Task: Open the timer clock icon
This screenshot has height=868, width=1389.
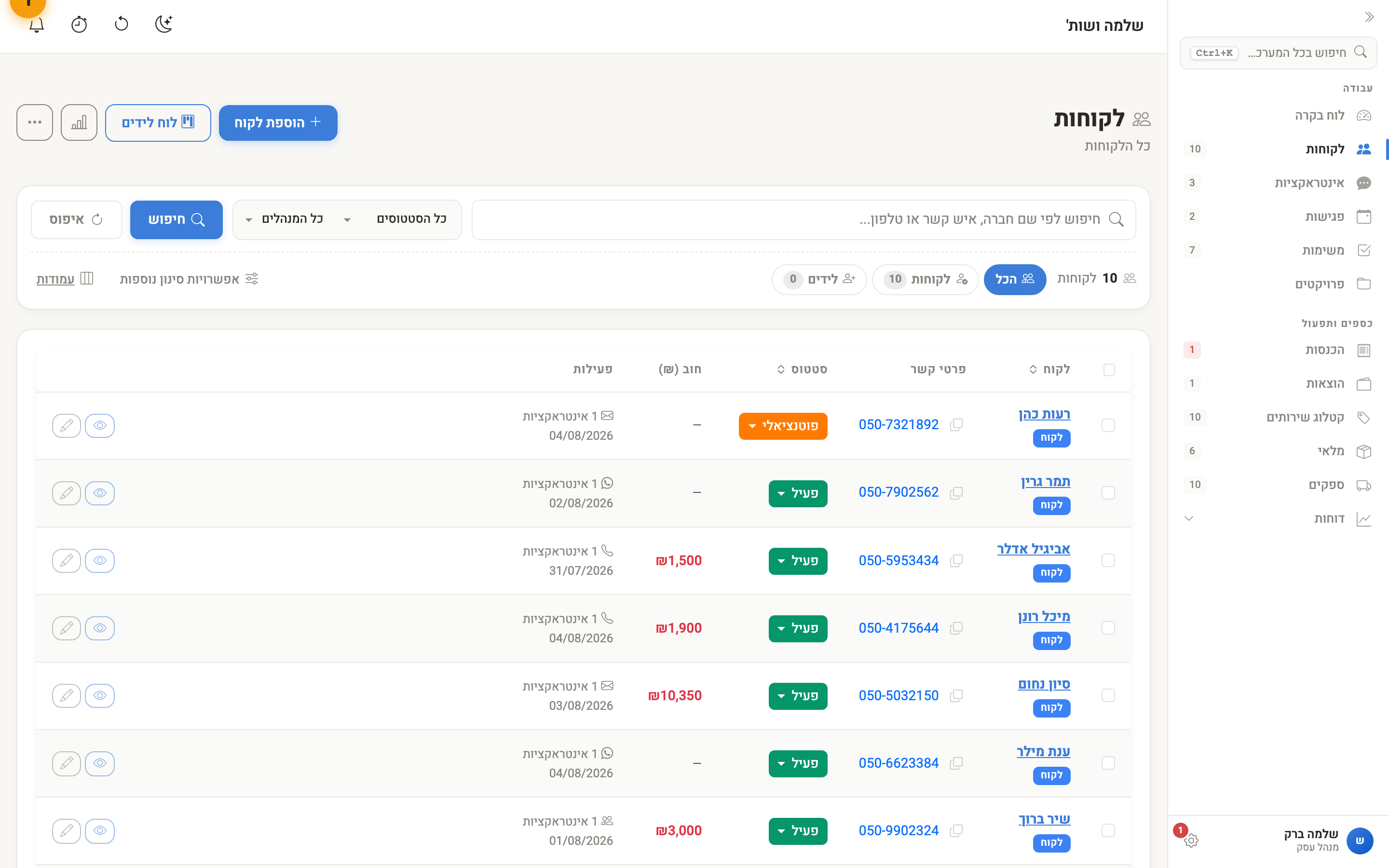Action: coord(79,24)
